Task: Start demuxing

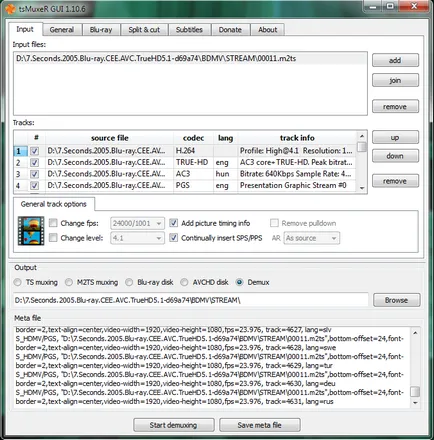Action: (x=174, y=425)
